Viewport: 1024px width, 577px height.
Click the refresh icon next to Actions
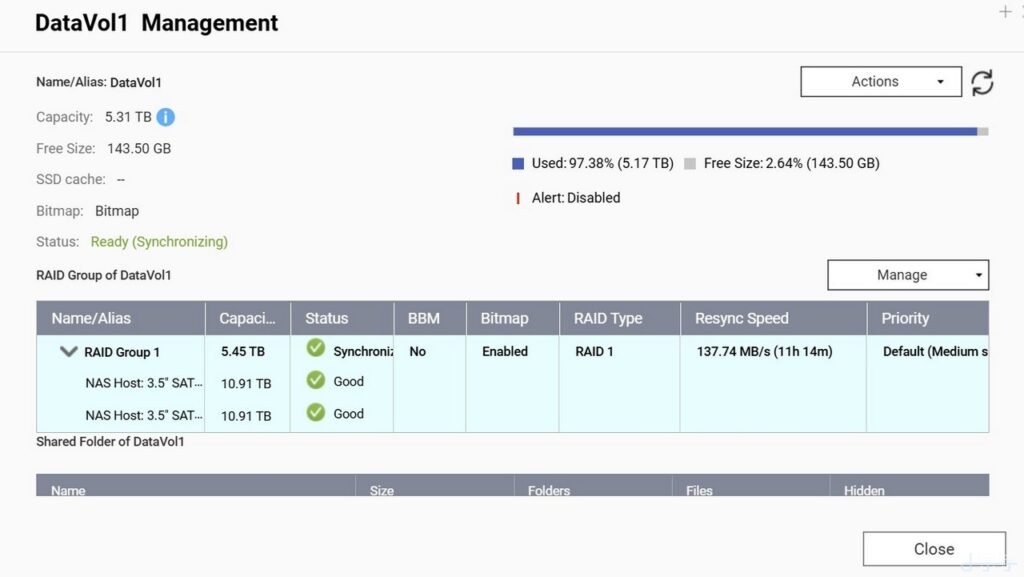pyautogui.click(x=982, y=82)
